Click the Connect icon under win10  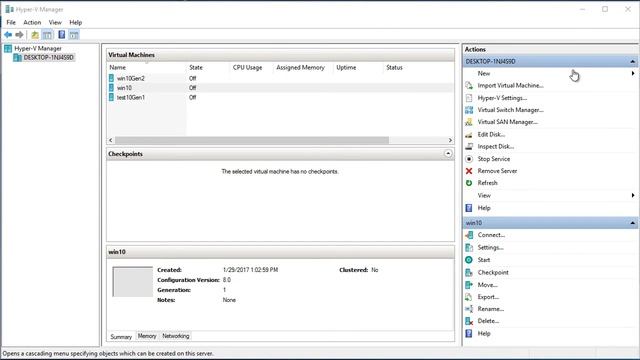click(x=469, y=235)
